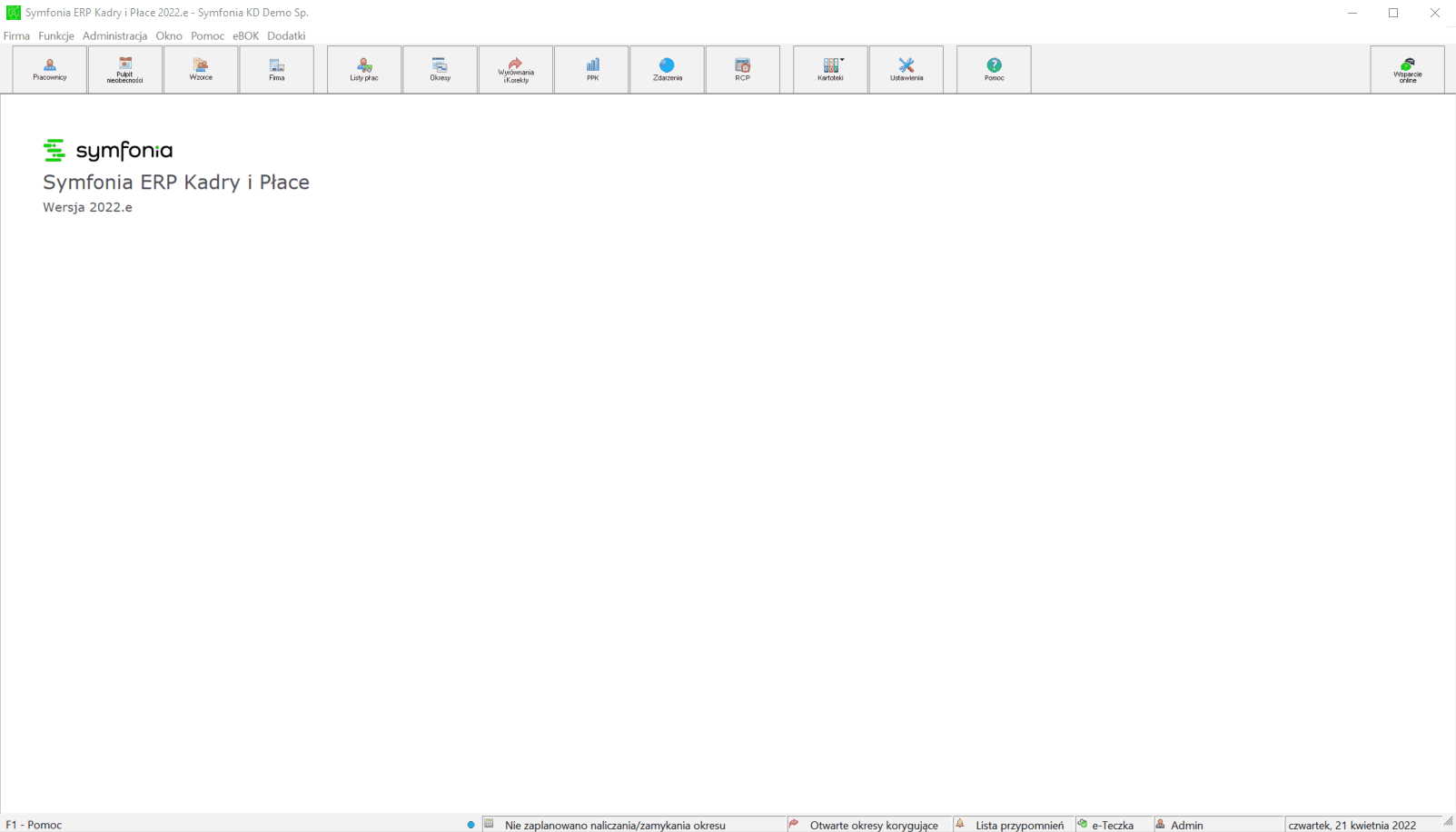
Task: Click the Pomoc question mark toolbar icon
Action: click(994, 69)
